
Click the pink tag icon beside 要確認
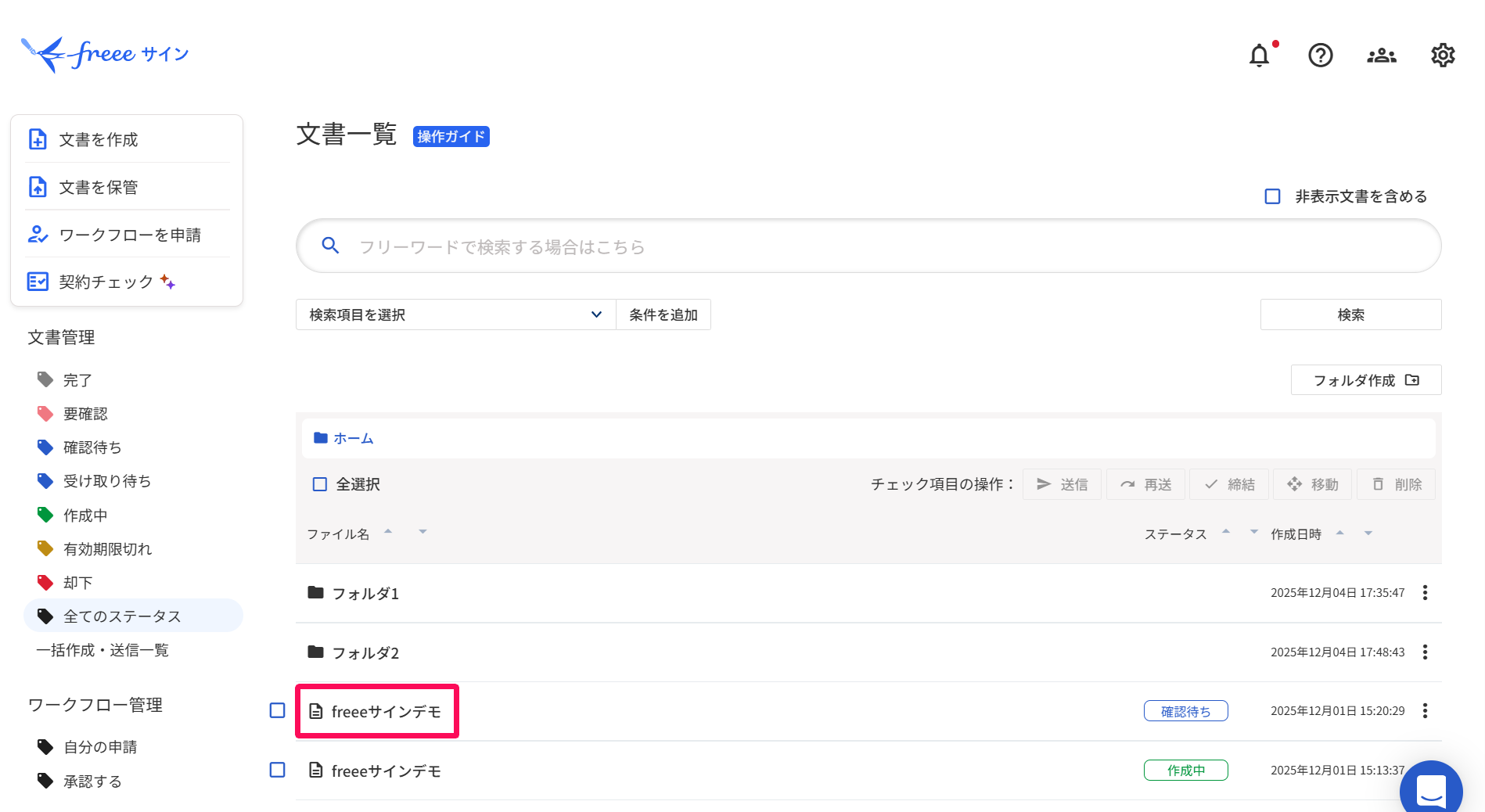click(x=45, y=413)
